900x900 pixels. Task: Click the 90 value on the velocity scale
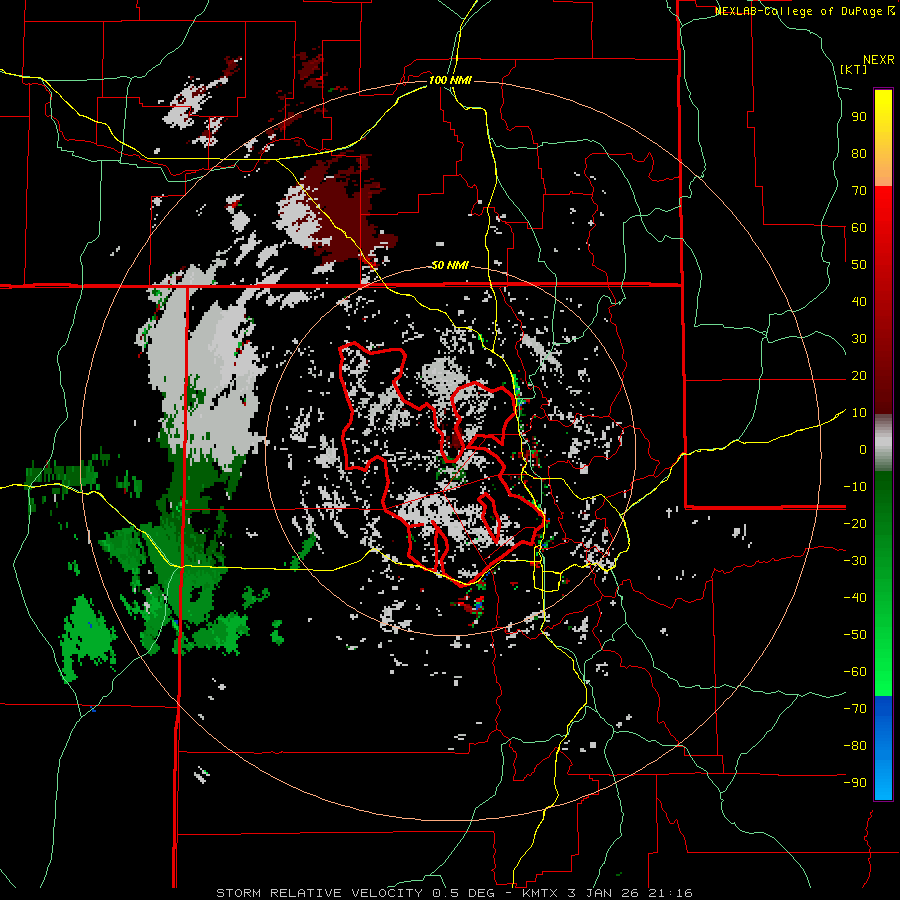859,117
